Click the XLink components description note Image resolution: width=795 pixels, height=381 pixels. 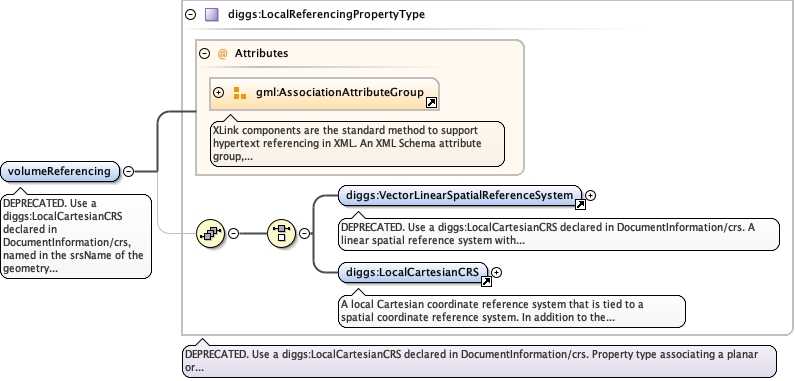pyautogui.click(x=357, y=144)
